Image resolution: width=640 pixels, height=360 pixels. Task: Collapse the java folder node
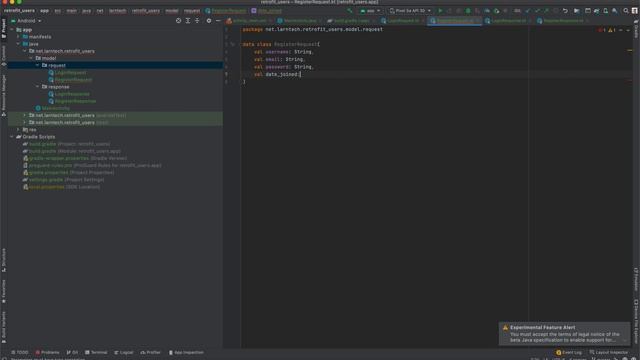point(18,44)
